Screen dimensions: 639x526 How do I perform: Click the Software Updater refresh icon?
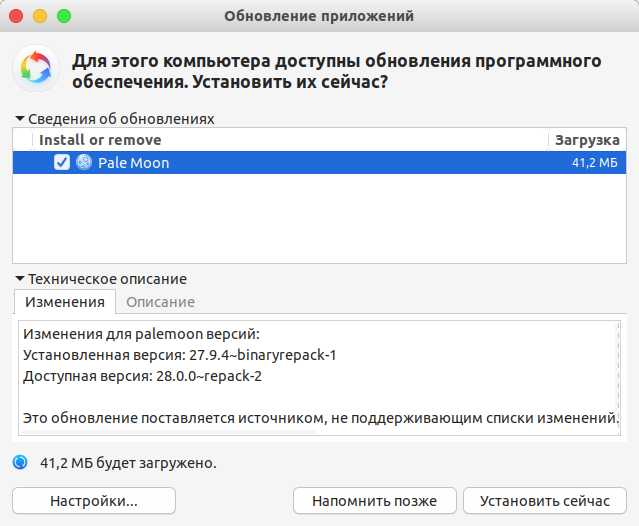(36, 68)
